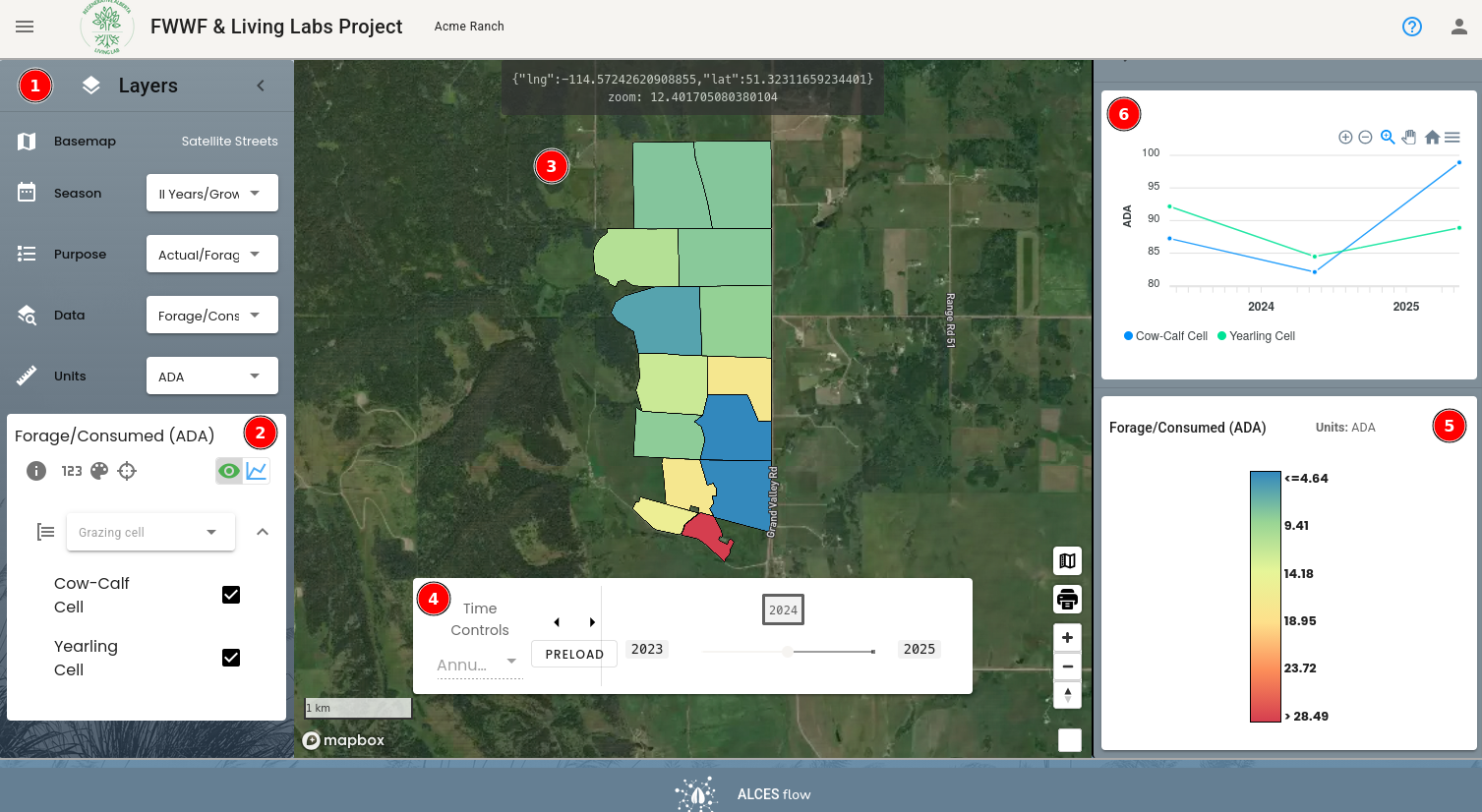Click the 123 values icon
The width and height of the screenshot is (1482, 812).
coord(72,471)
